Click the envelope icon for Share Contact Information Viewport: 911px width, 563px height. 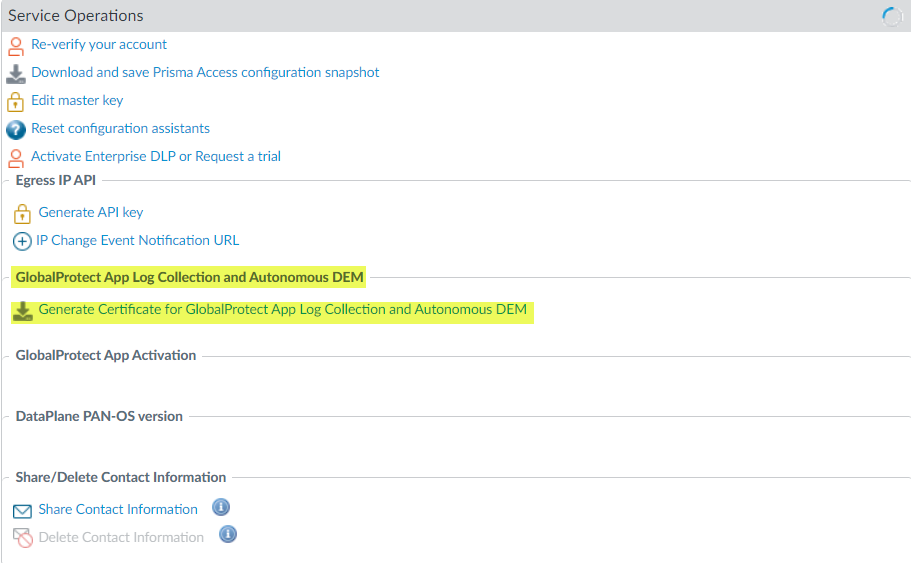tap(22, 511)
